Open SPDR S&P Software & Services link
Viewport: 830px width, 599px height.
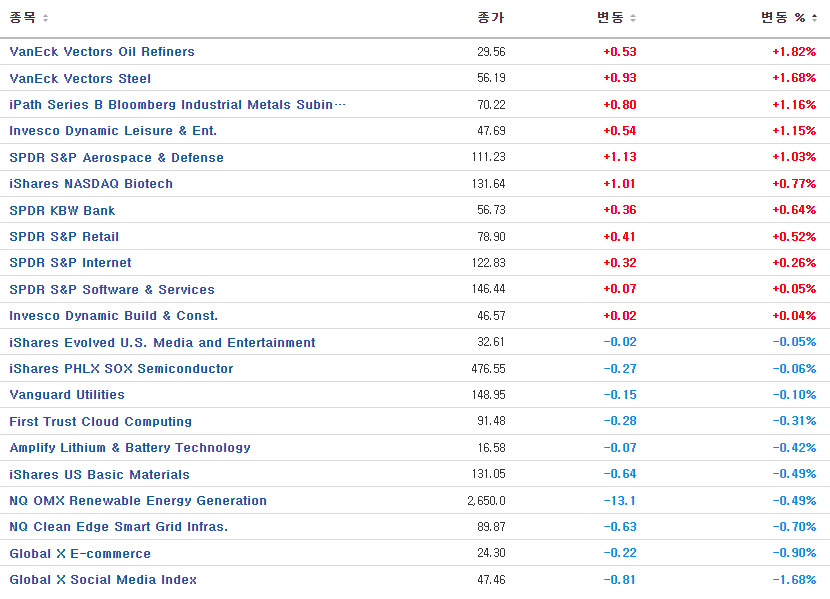click(112, 289)
